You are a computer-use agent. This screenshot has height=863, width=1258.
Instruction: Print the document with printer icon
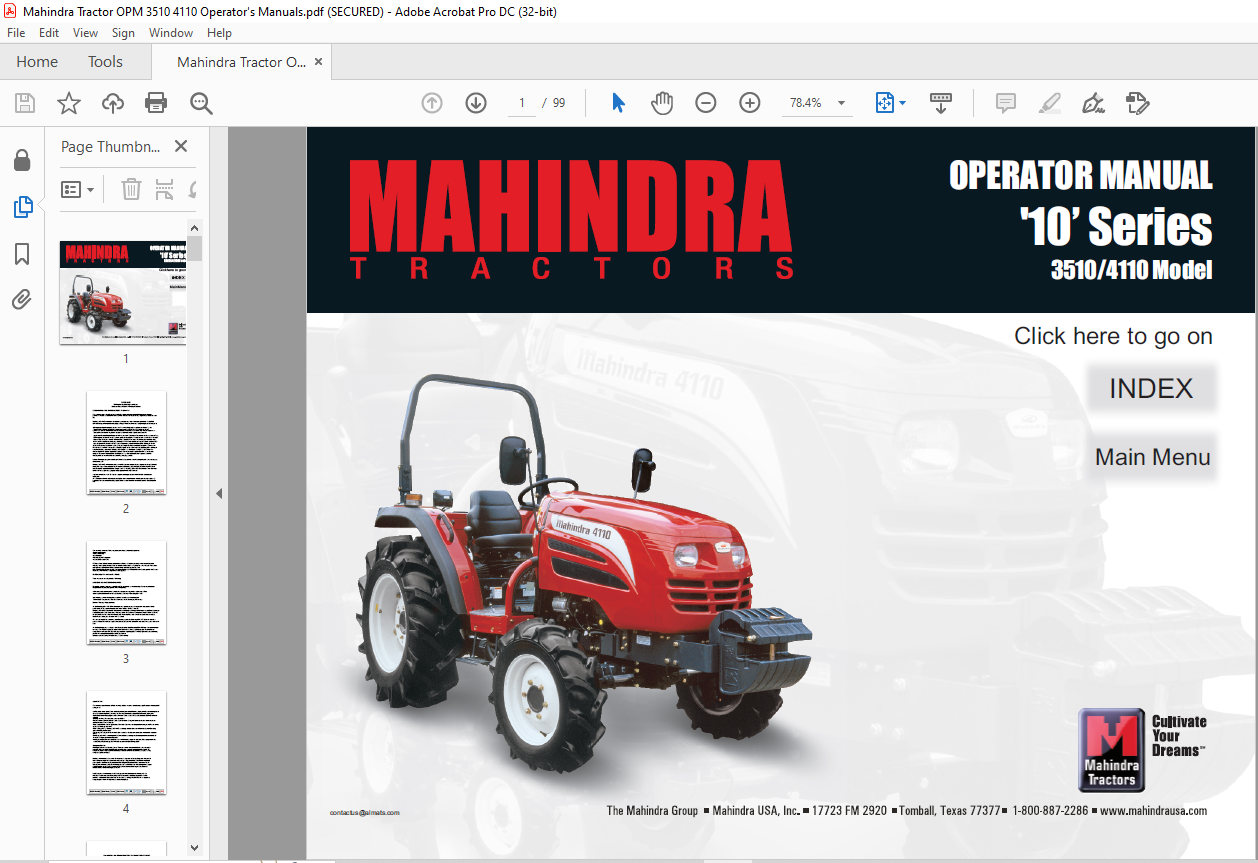[x=156, y=103]
